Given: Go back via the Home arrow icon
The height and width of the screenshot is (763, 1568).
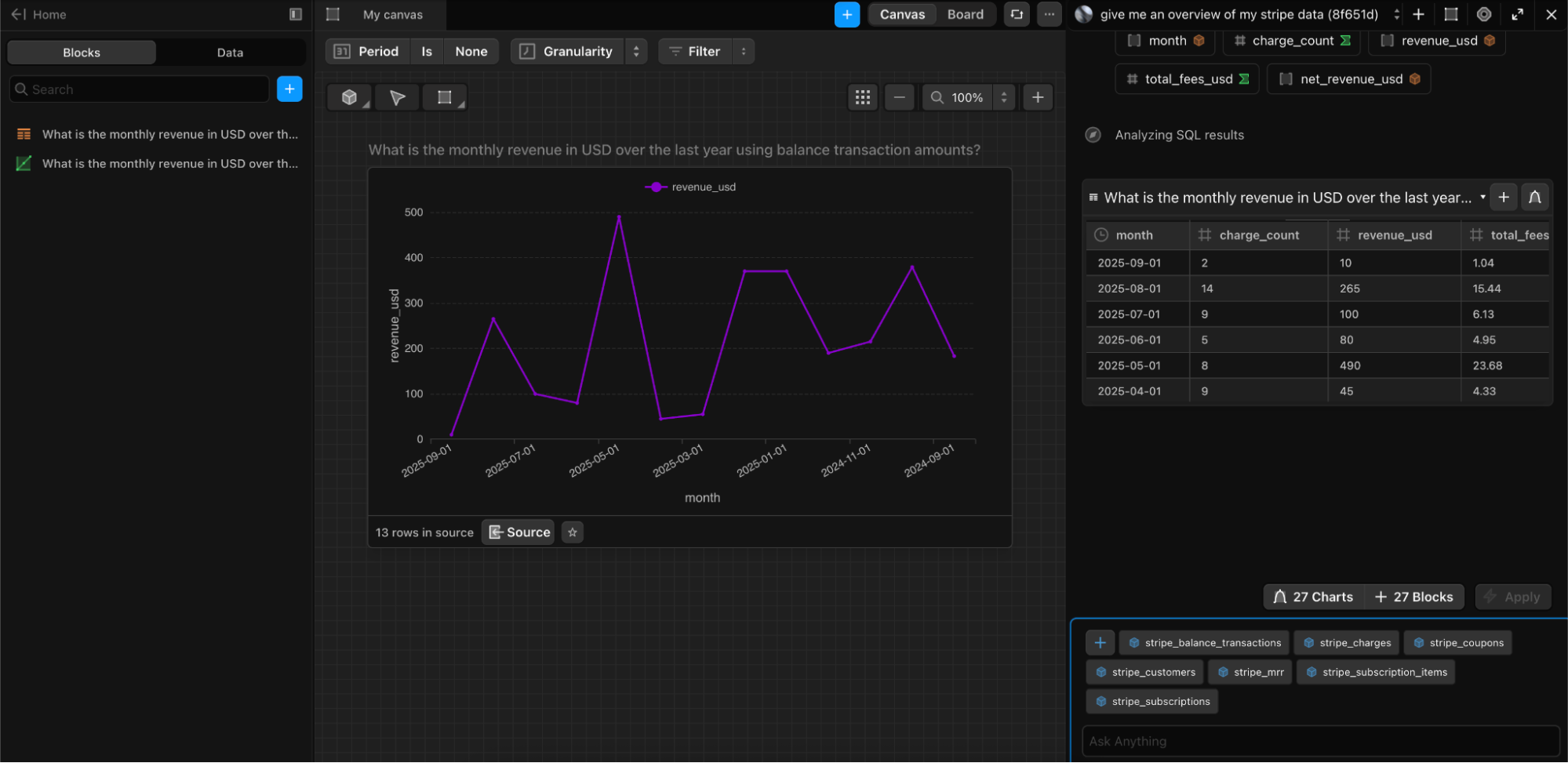Looking at the screenshot, I should [19, 14].
